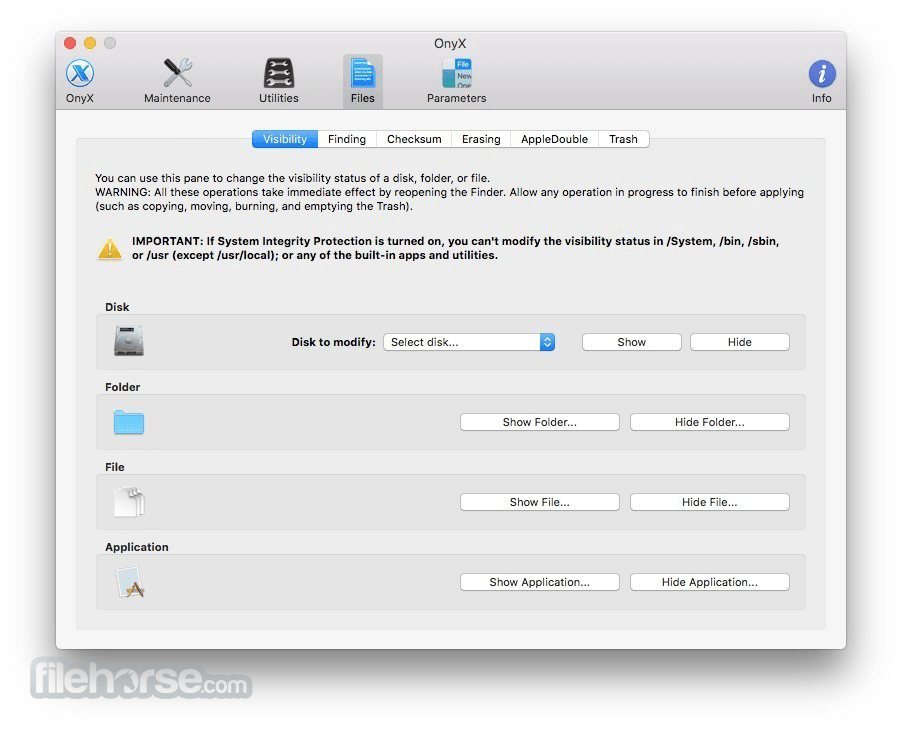Click the Application section icon
Image resolution: width=902 pixels, height=729 pixels.
[x=130, y=582]
